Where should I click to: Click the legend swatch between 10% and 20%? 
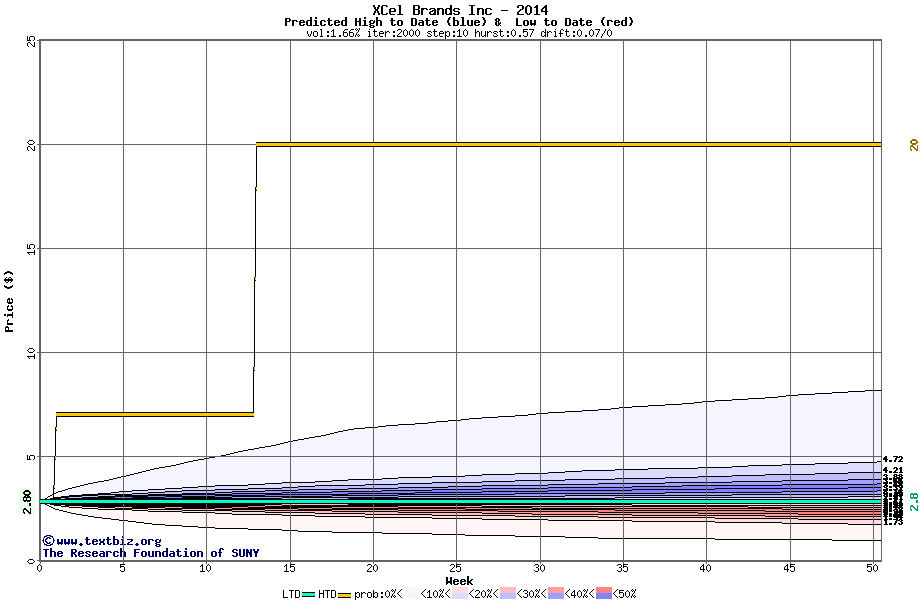[460, 594]
